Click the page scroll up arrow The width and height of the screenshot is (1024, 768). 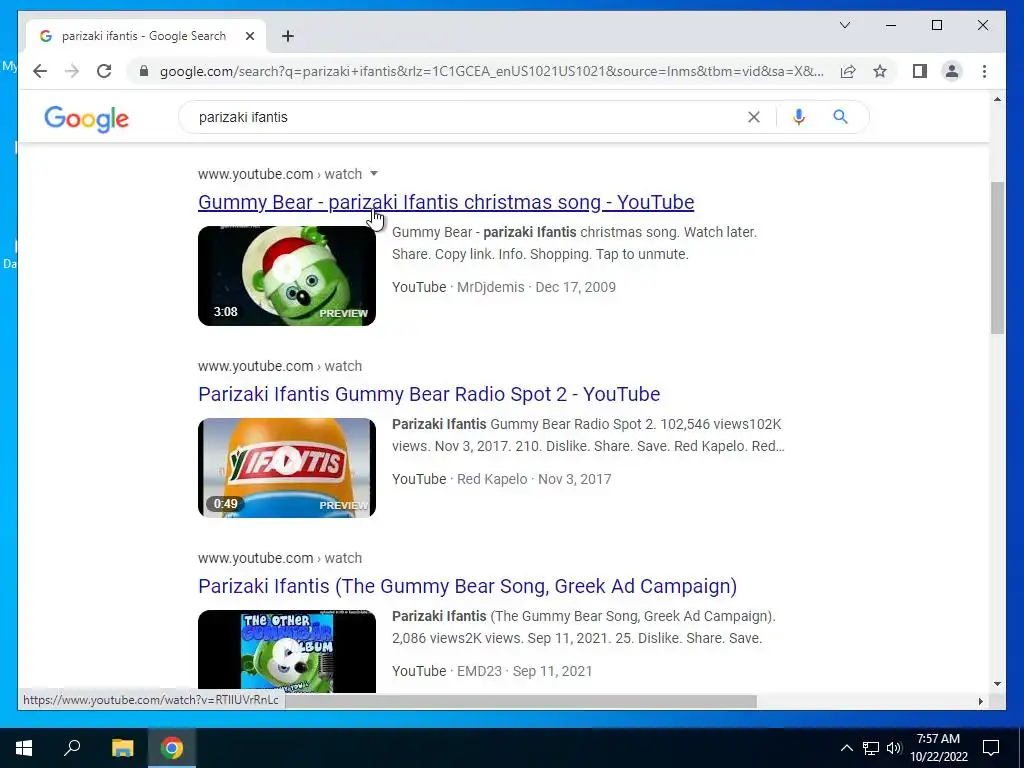click(997, 99)
